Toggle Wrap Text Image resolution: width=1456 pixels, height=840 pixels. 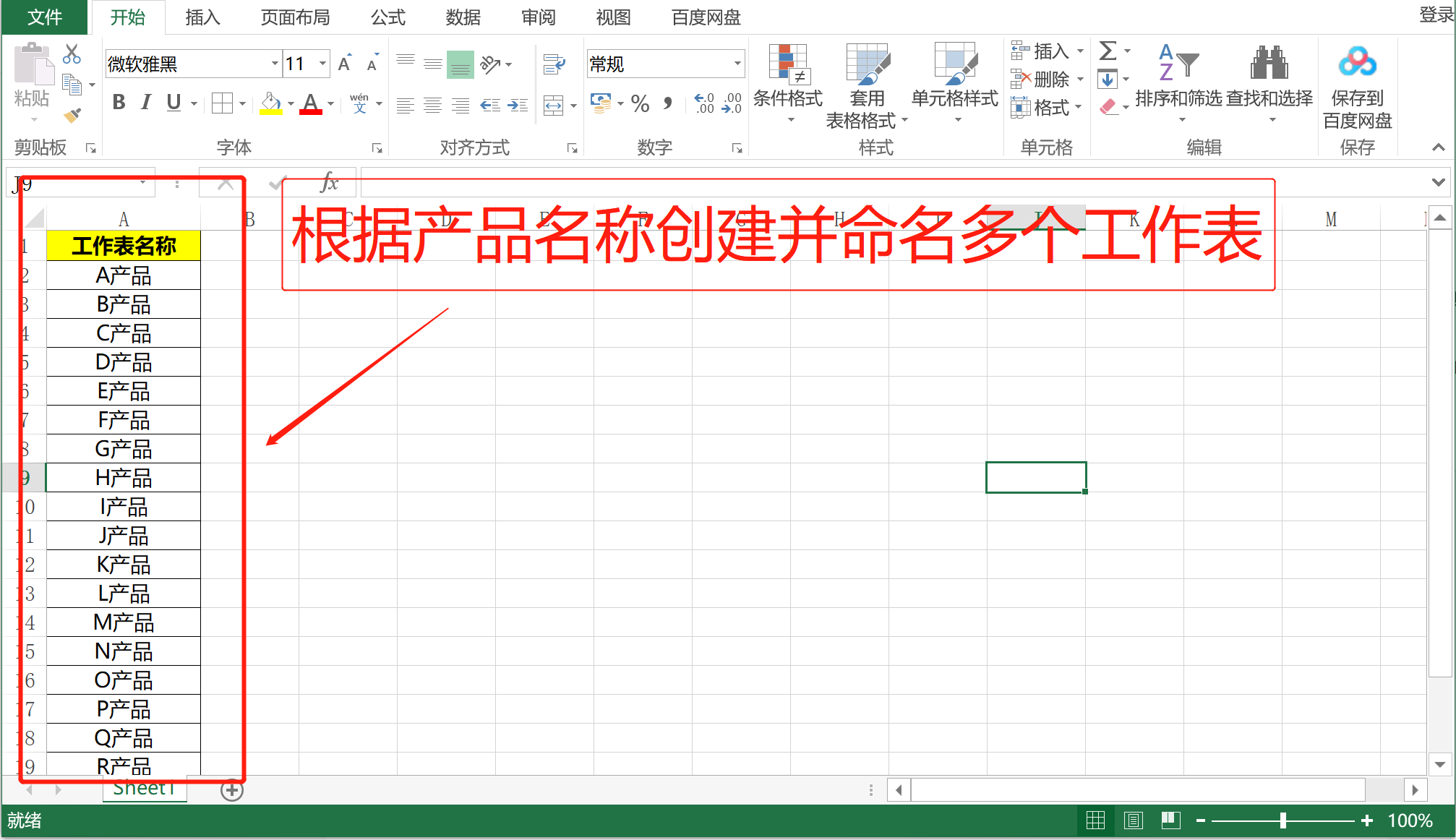(554, 64)
